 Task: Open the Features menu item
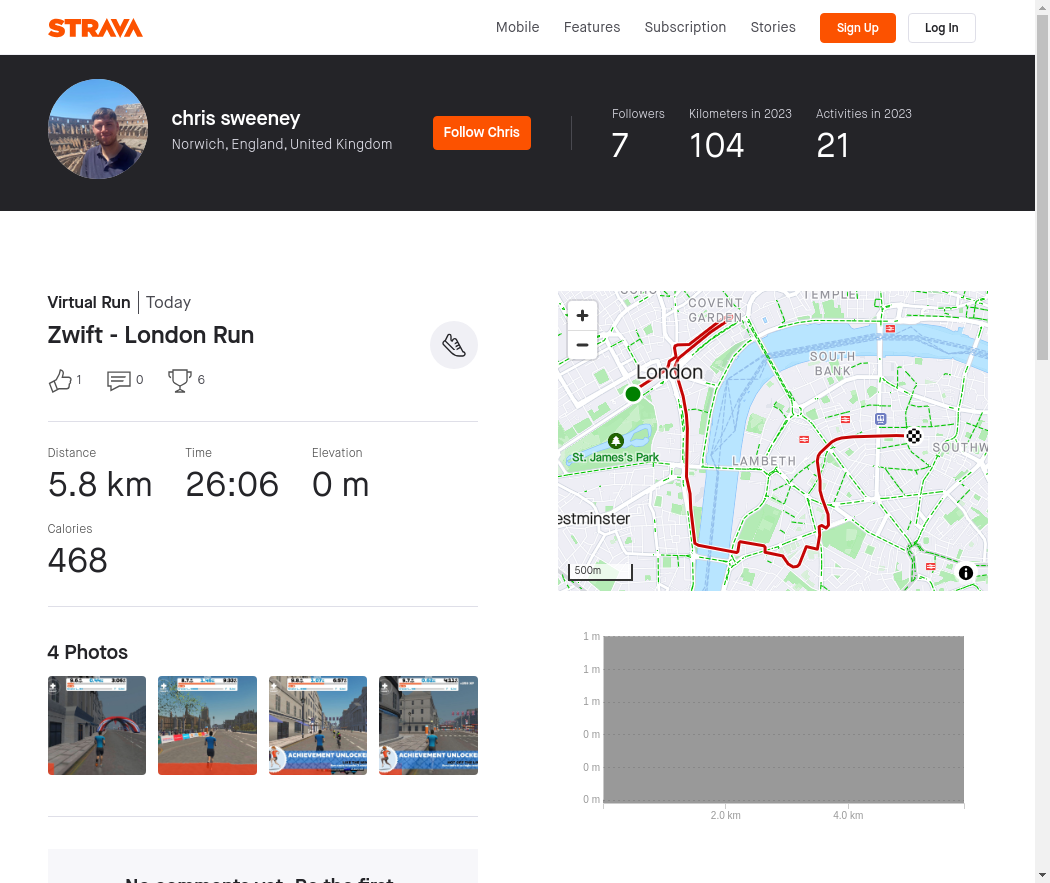point(592,27)
